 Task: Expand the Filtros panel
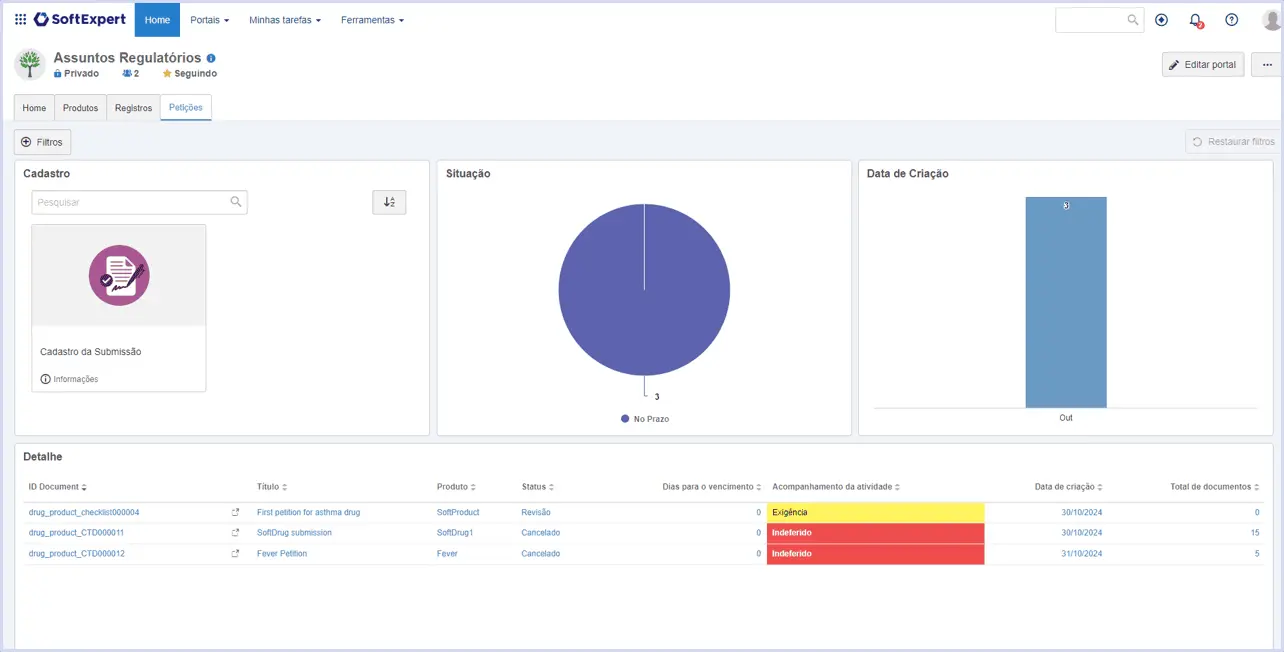[42, 142]
